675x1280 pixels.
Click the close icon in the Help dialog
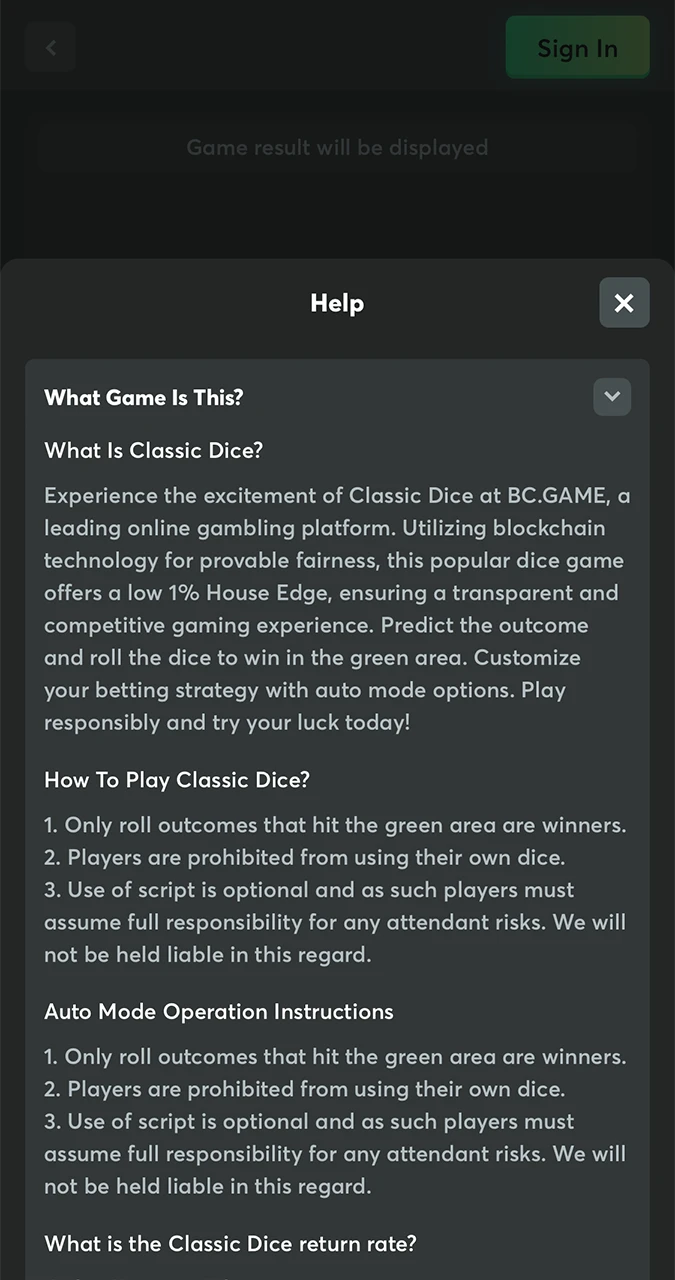pos(624,302)
